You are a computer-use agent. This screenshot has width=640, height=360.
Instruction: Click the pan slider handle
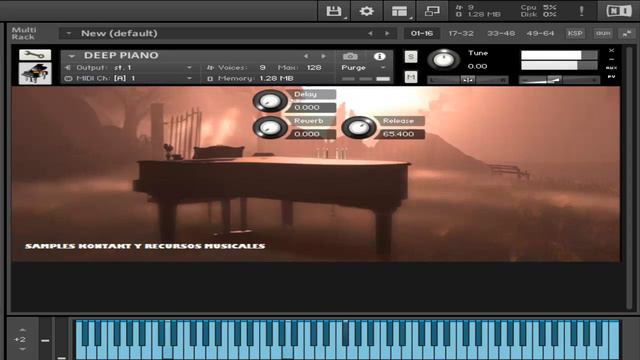pyautogui.click(x=468, y=80)
